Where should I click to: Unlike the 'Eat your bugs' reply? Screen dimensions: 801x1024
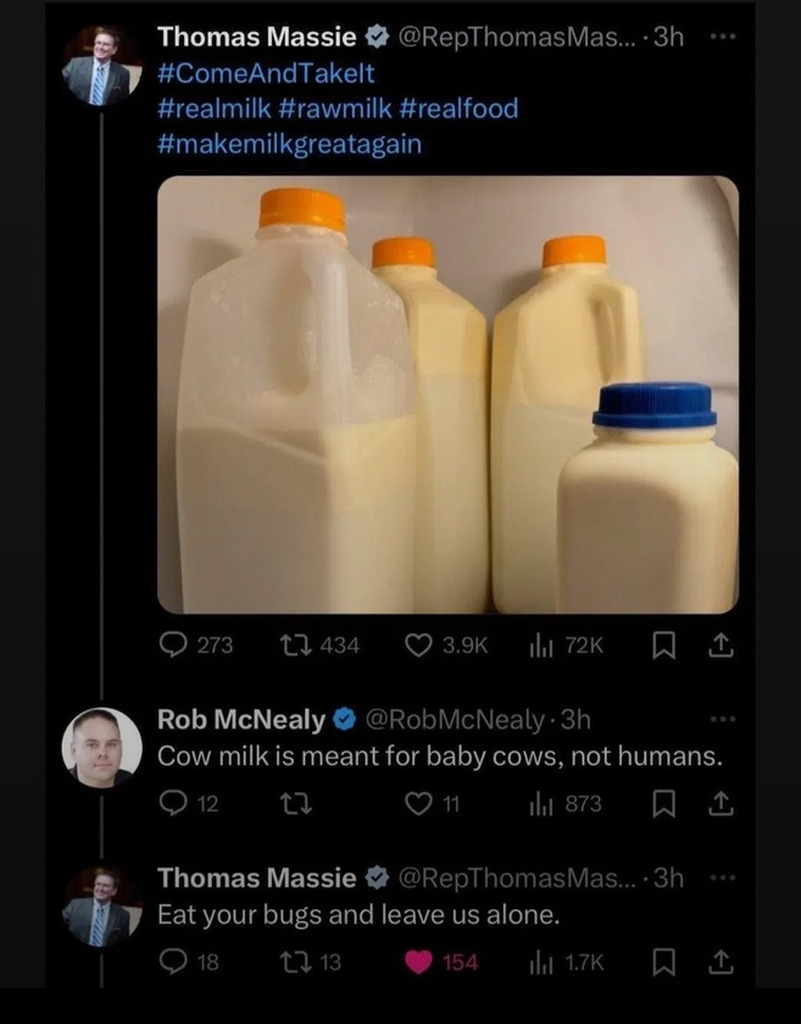click(418, 962)
